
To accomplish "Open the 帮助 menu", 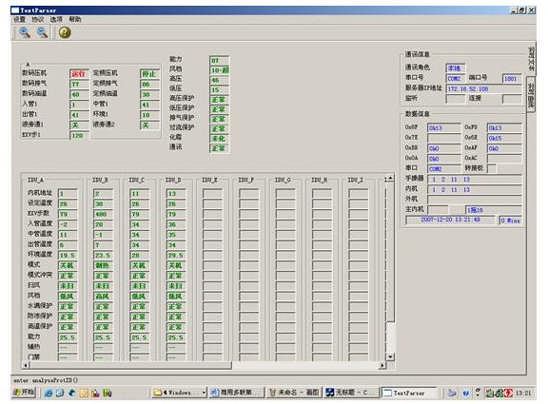I will pos(75,19).
